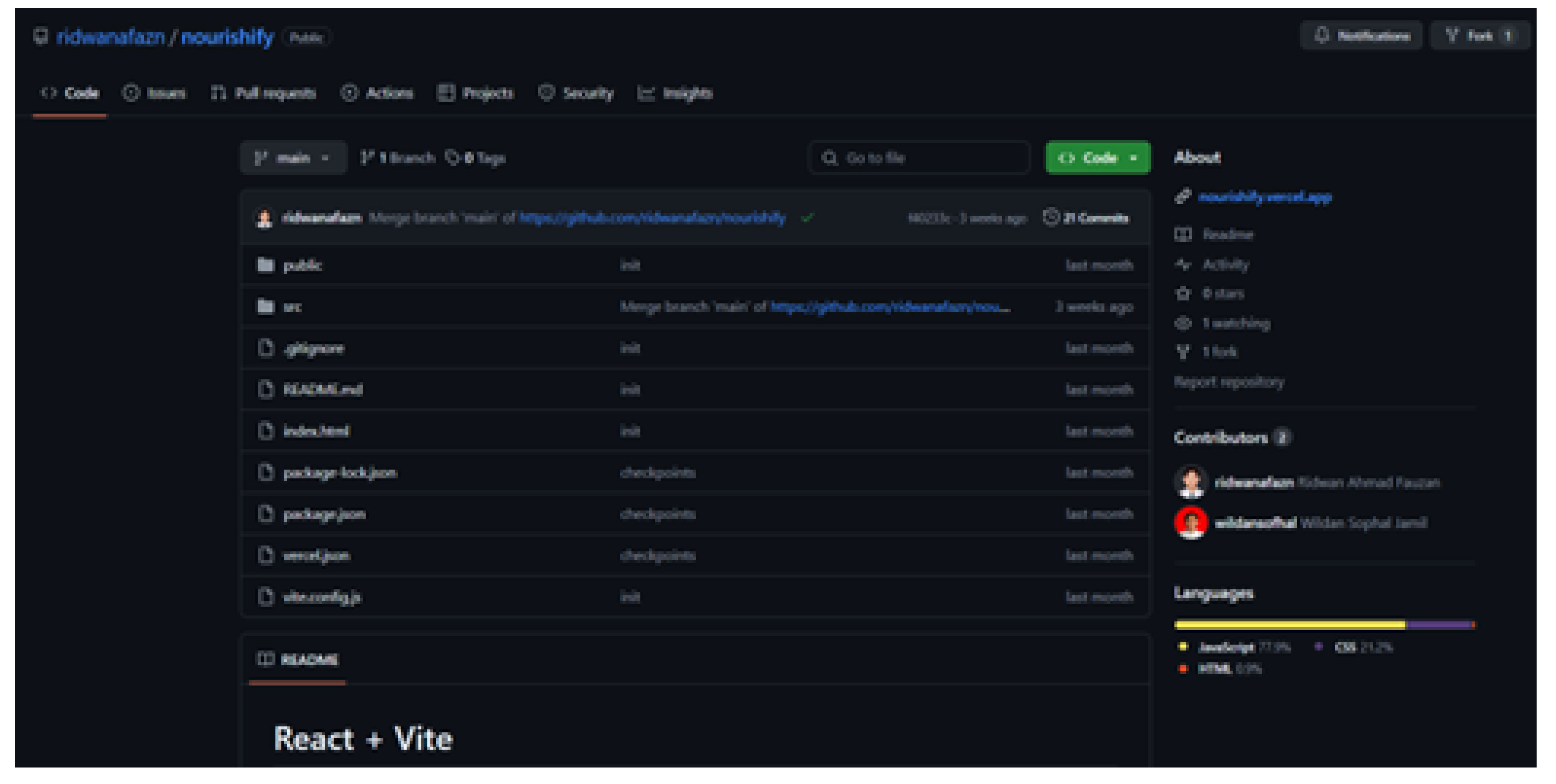Click the stars icon in About
The width and height of the screenshot is (1556, 784).
pos(1182,294)
